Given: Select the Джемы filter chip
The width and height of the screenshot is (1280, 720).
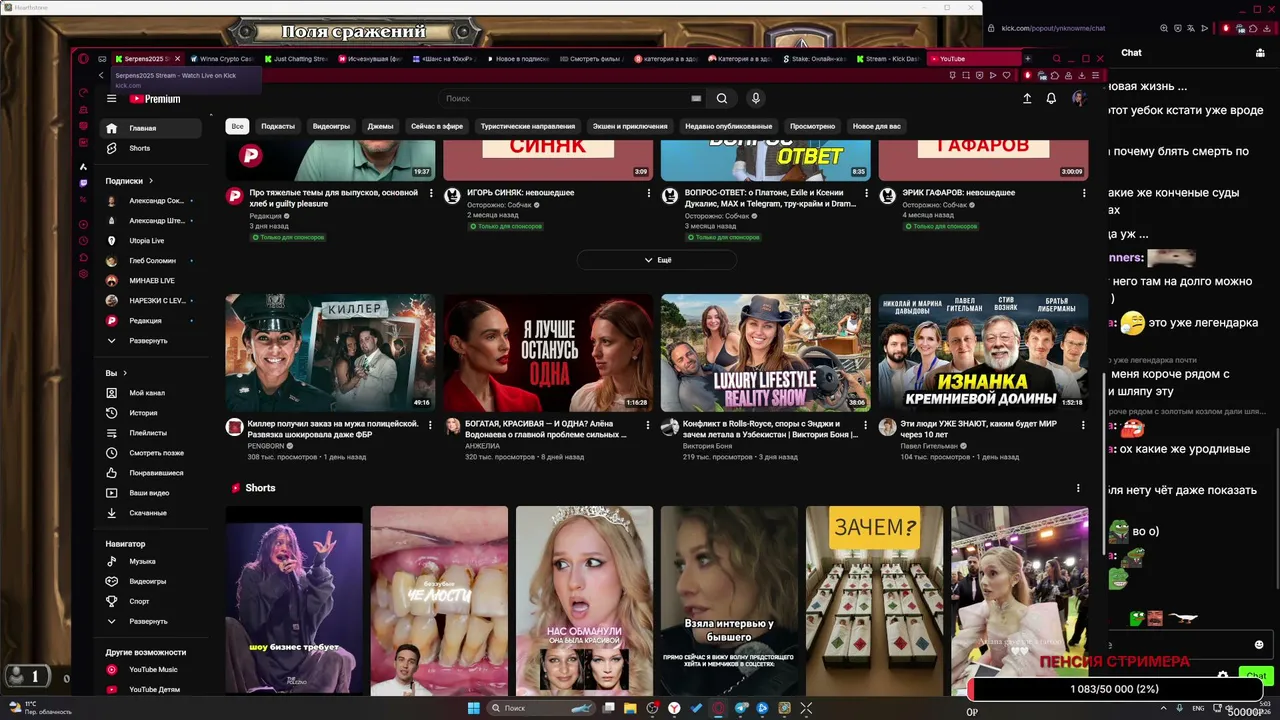Looking at the screenshot, I should tap(380, 126).
